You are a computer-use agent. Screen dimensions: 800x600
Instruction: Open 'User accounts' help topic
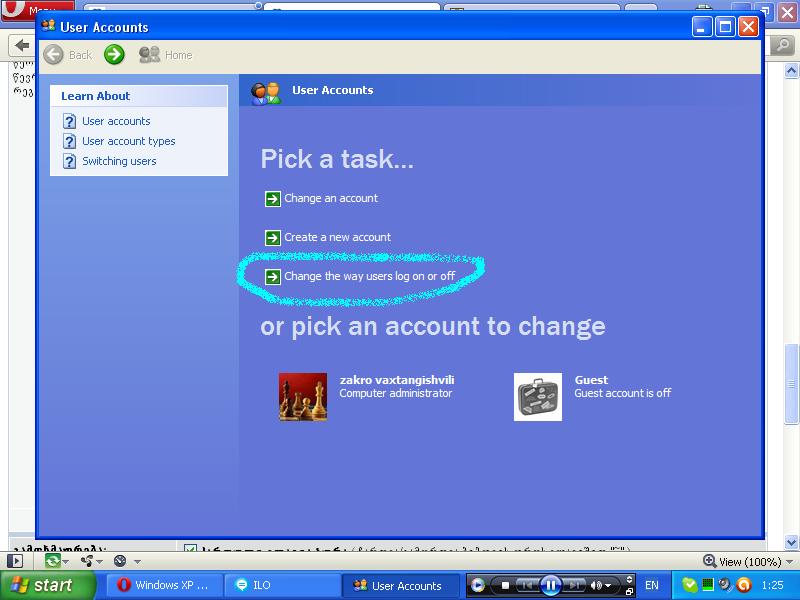click(x=116, y=121)
